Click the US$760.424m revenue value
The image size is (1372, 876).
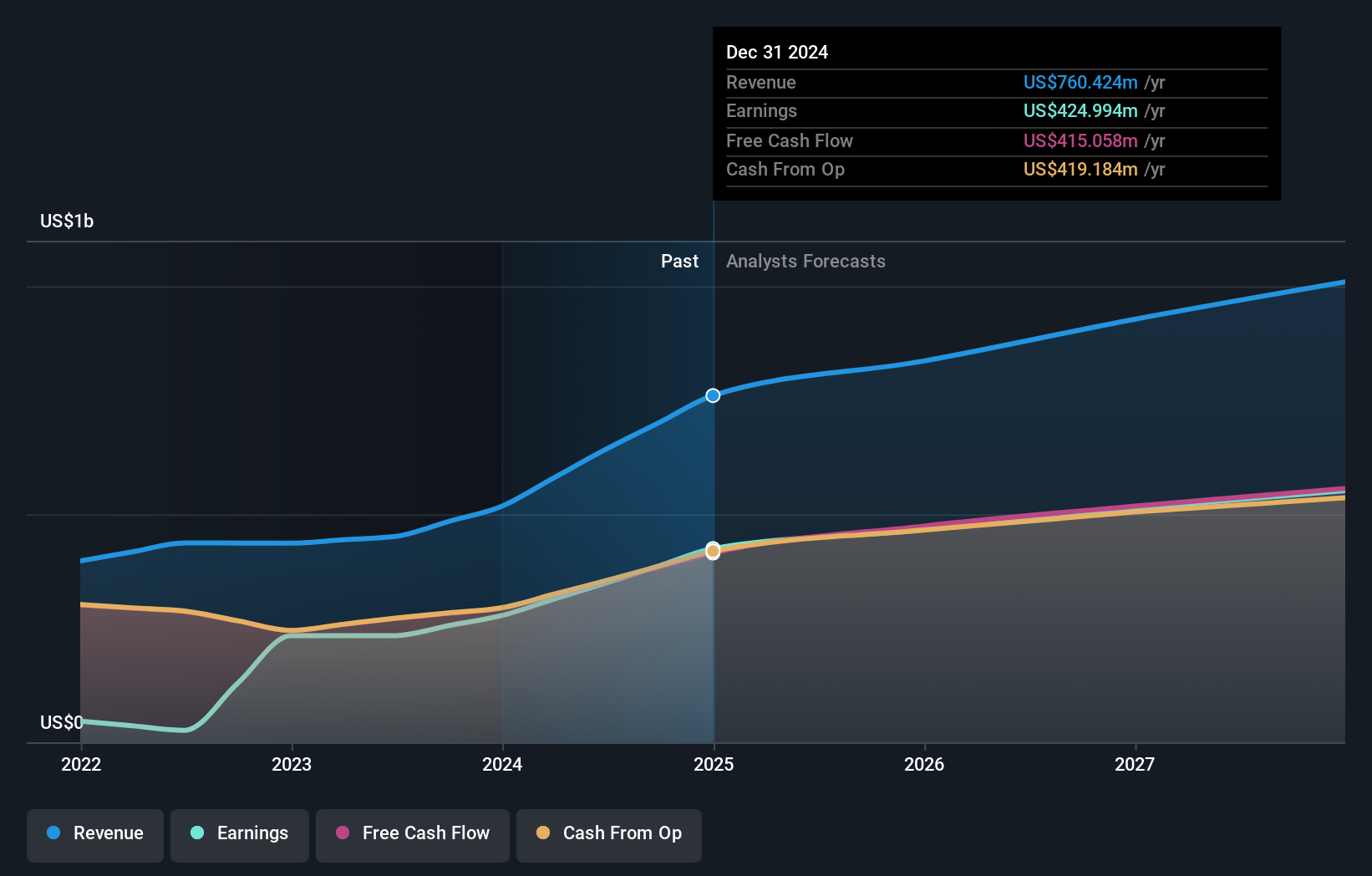(x=1080, y=83)
